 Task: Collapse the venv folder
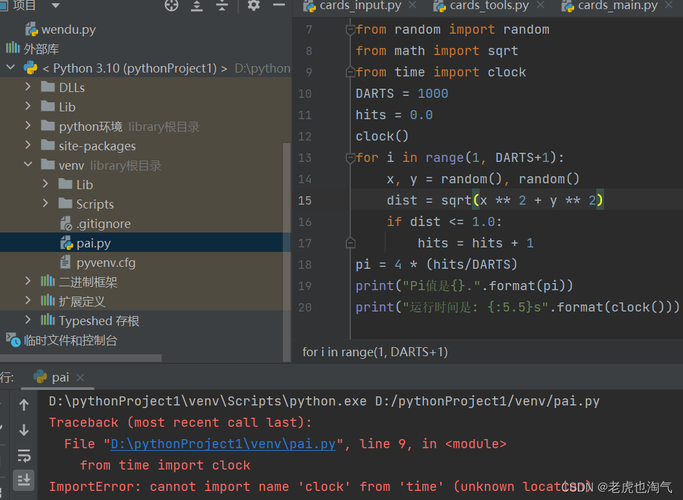tap(28, 165)
